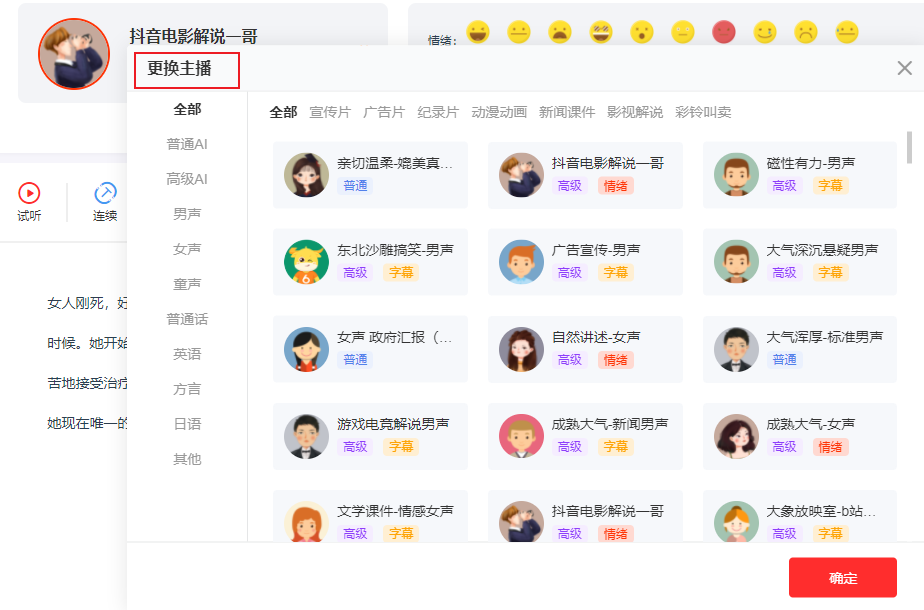Filter anchors by 高级AI category
The height and width of the screenshot is (610, 924).
(x=187, y=179)
